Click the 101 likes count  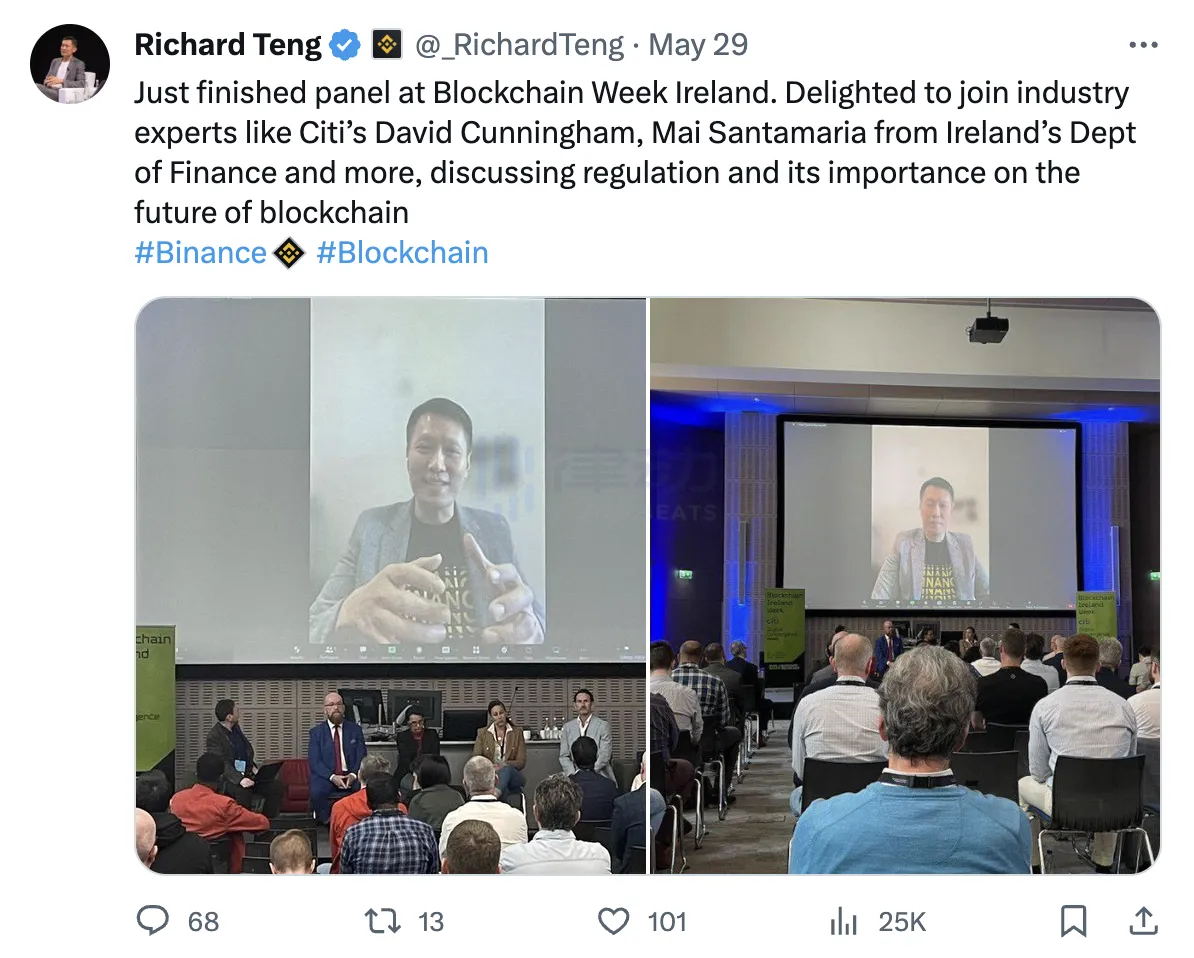pyautogui.click(x=667, y=921)
